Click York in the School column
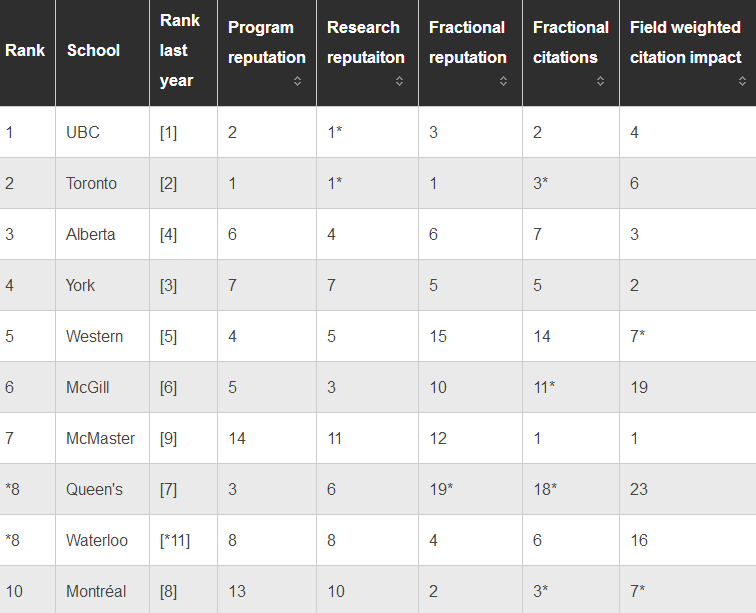This screenshot has width=756, height=613. point(81,286)
